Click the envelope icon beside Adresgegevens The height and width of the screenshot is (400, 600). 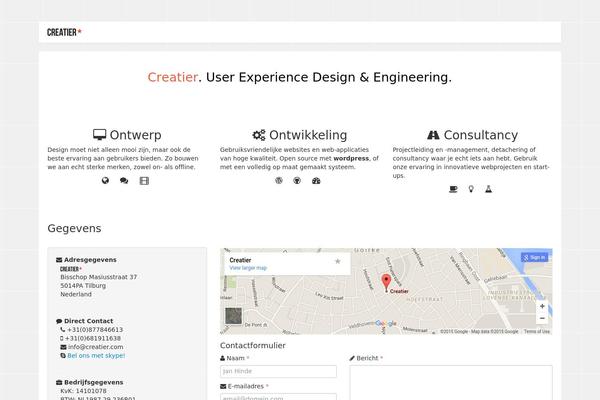[x=59, y=260]
